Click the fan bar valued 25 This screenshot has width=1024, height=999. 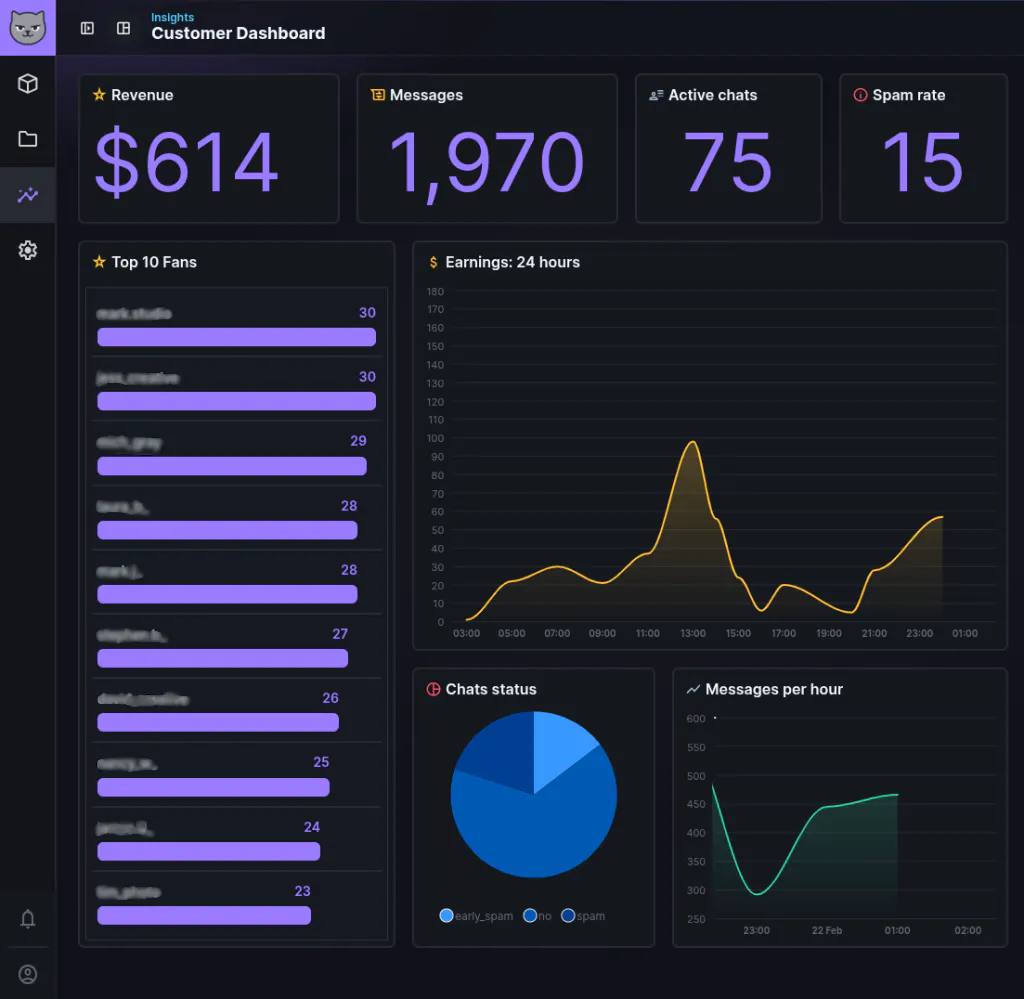click(x=214, y=787)
